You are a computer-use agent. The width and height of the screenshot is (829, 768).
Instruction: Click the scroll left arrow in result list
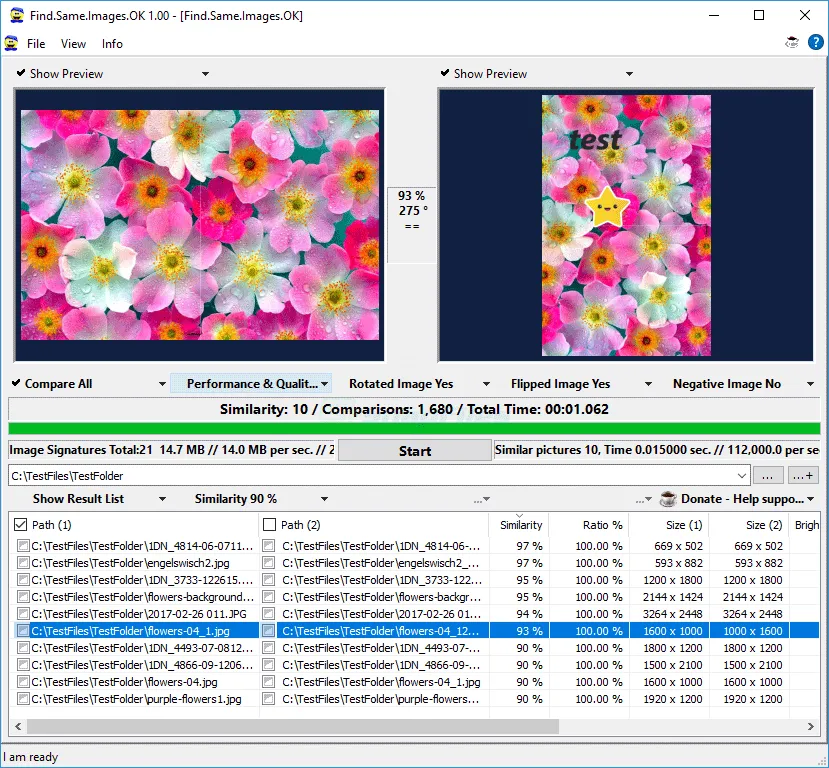pos(18,726)
